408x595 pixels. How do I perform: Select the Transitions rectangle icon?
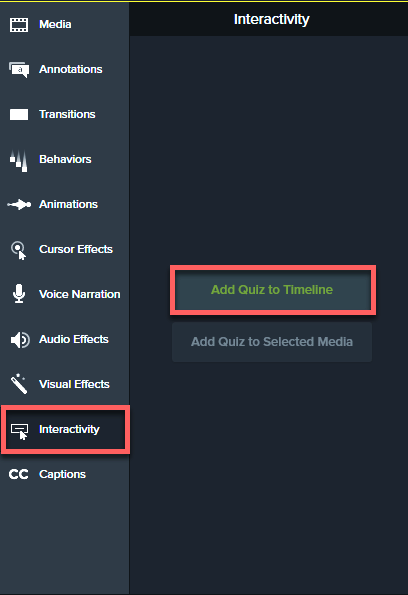tap(19, 114)
